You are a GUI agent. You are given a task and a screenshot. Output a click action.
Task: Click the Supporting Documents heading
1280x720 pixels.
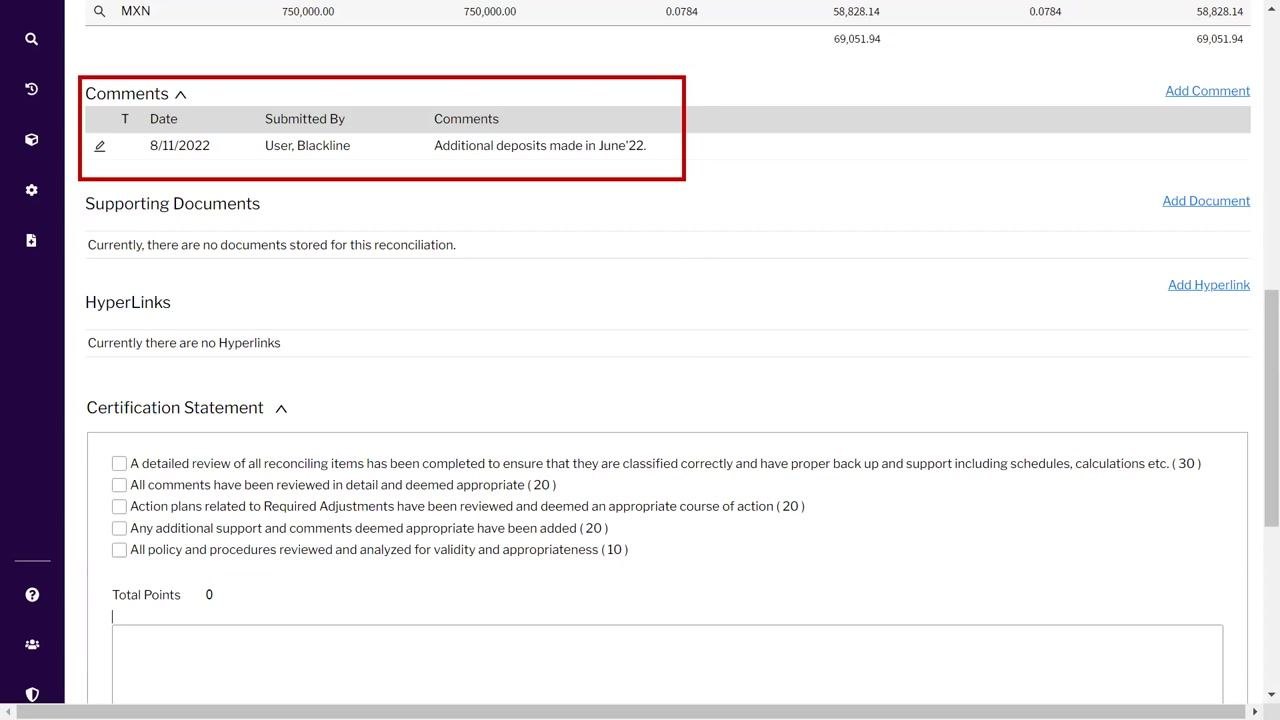[x=172, y=204]
